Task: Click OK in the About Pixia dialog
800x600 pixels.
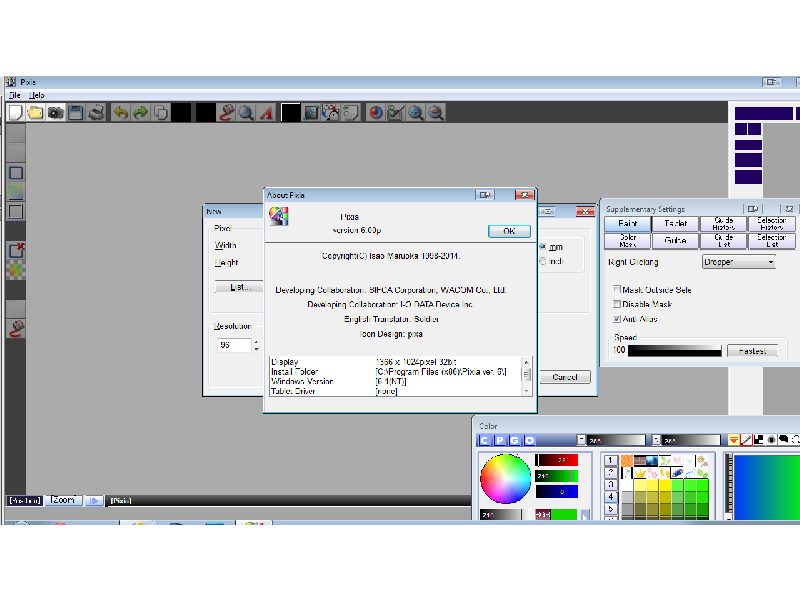Action: tap(509, 231)
